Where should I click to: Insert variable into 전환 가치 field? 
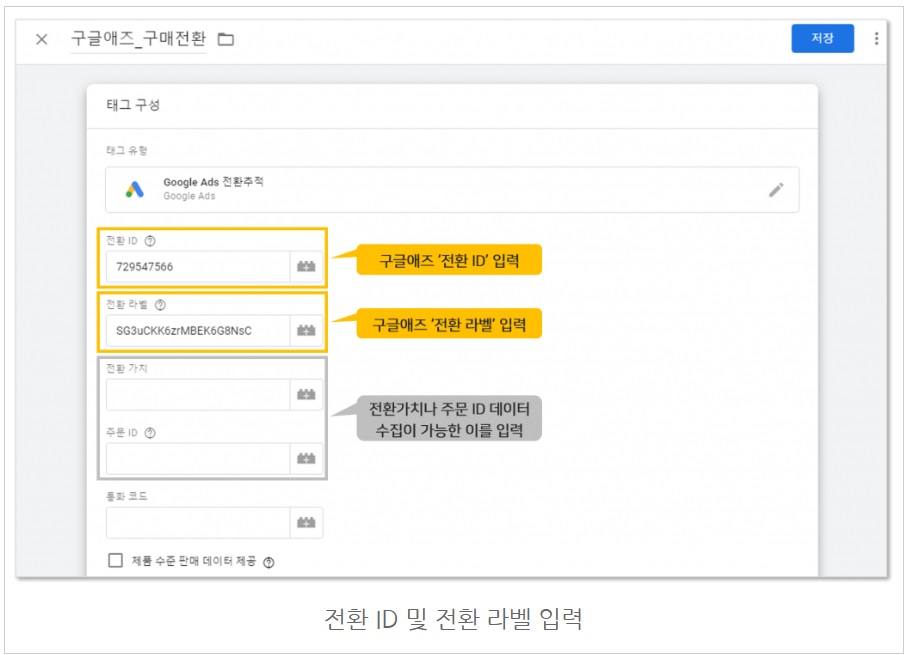click(x=306, y=395)
